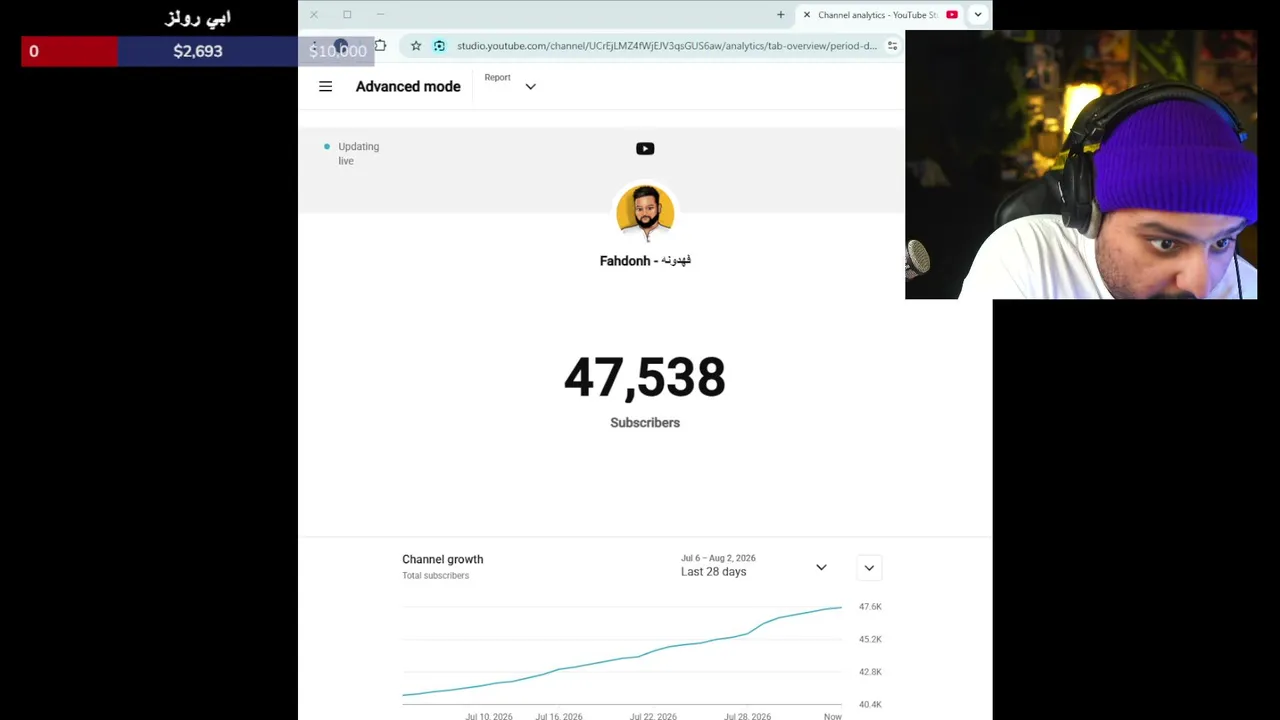The height and width of the screenshot is (720, 1280).
Task: Click the Jul 22, 2026 chart axis label
Action: click(x=653, y=716)
